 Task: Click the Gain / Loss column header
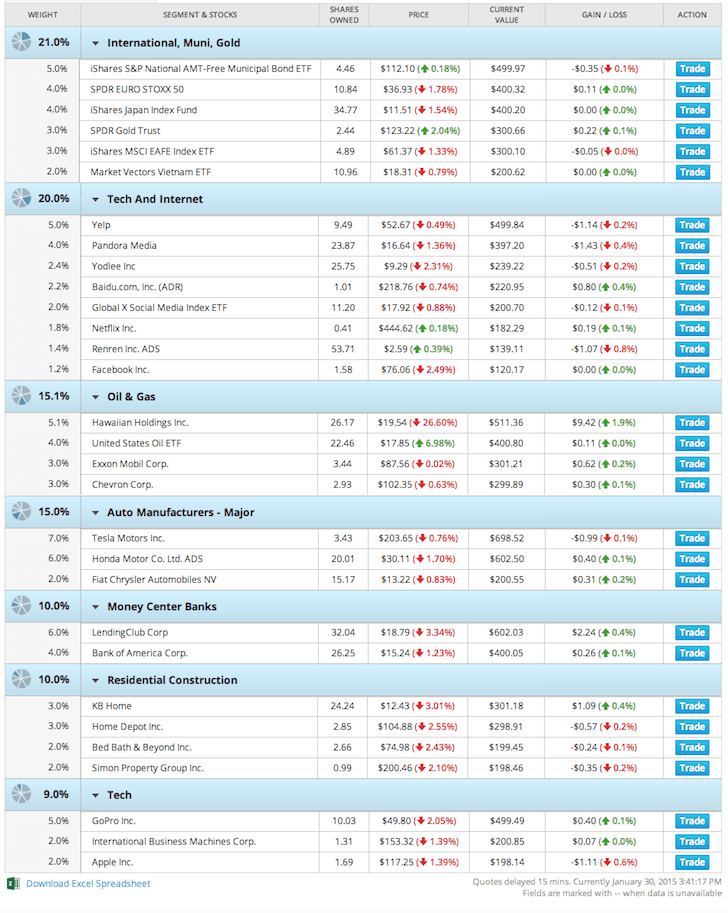click(604, 15)
